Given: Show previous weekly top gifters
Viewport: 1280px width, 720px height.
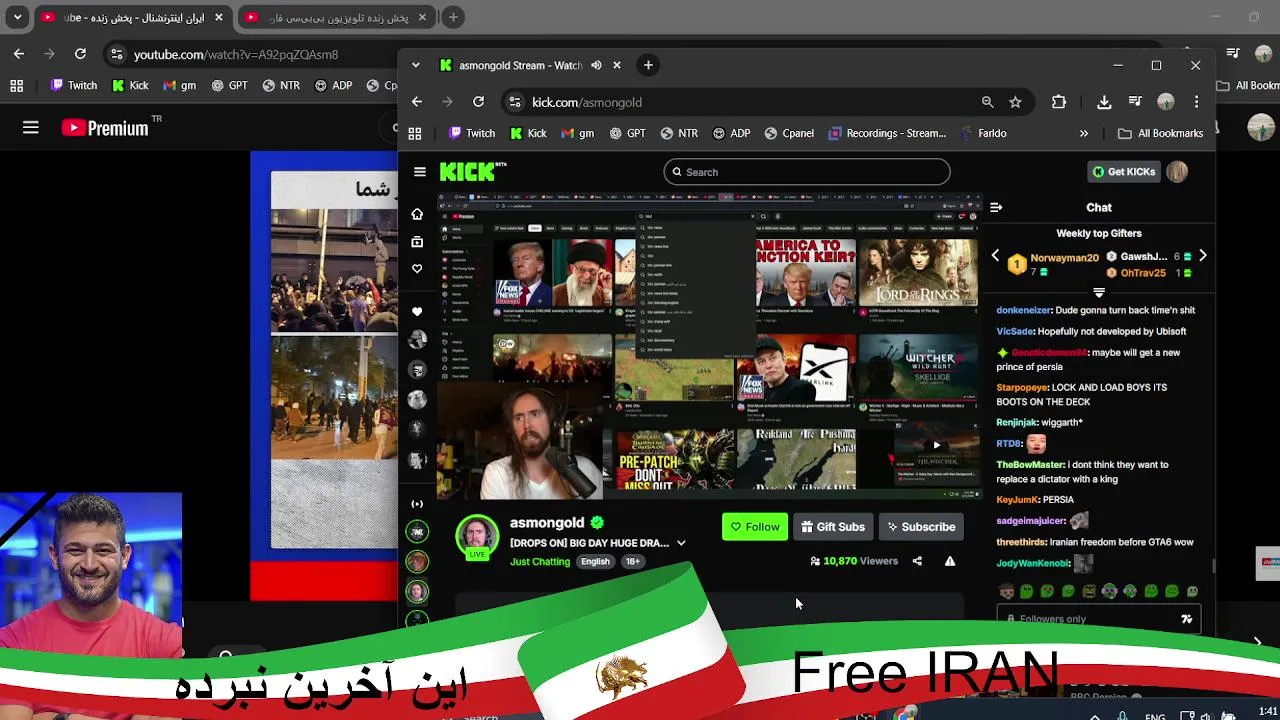Looking at the screenshot, I should click(x=995, y=256).
